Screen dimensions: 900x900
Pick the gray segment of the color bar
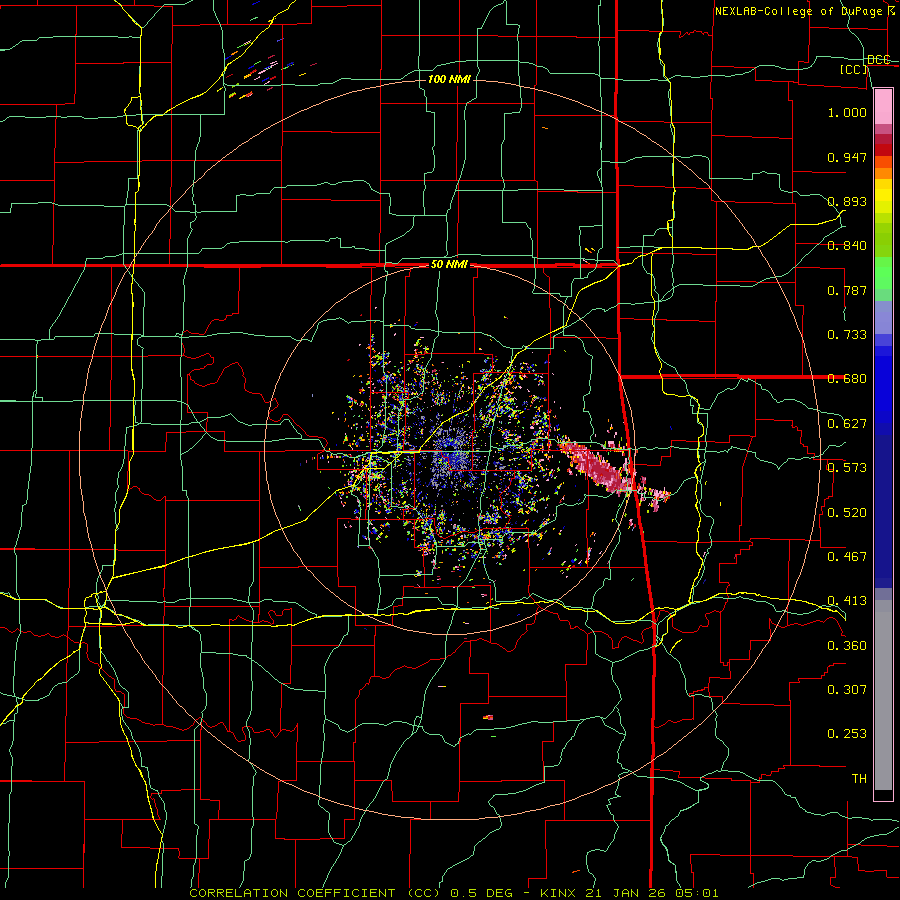[x=883, y=695]
